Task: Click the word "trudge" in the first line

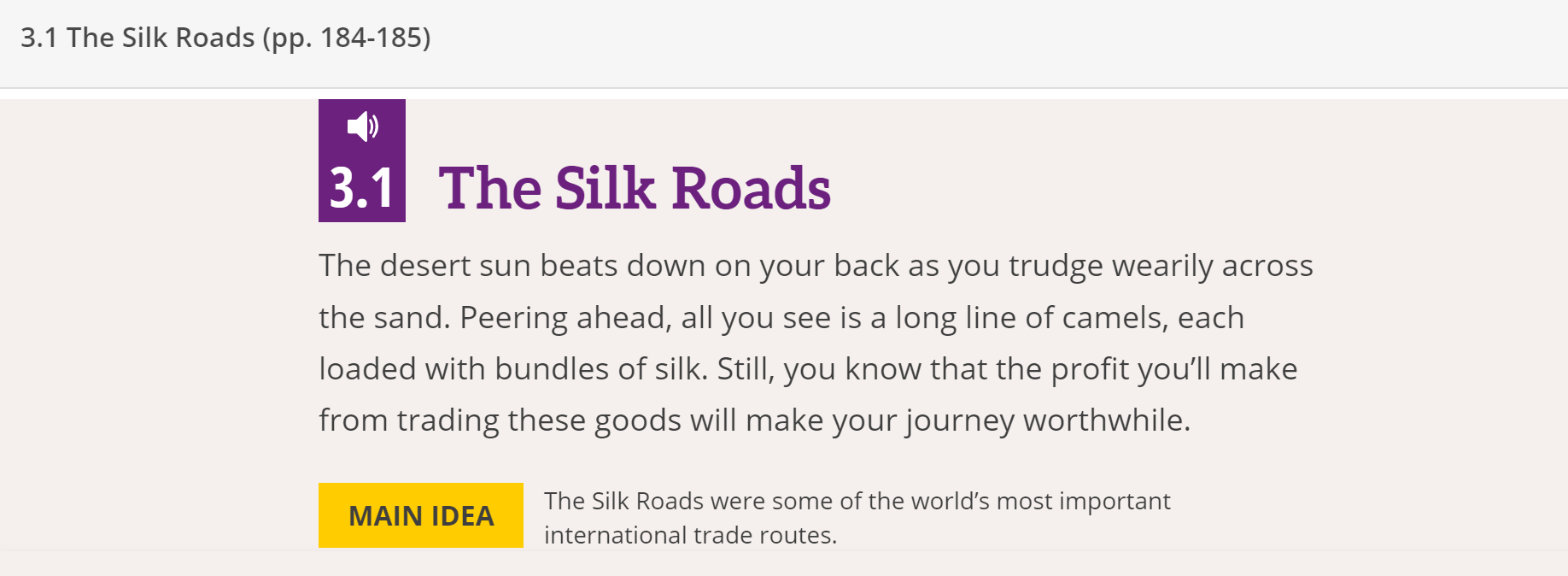Action: (x=1055, y=266)
